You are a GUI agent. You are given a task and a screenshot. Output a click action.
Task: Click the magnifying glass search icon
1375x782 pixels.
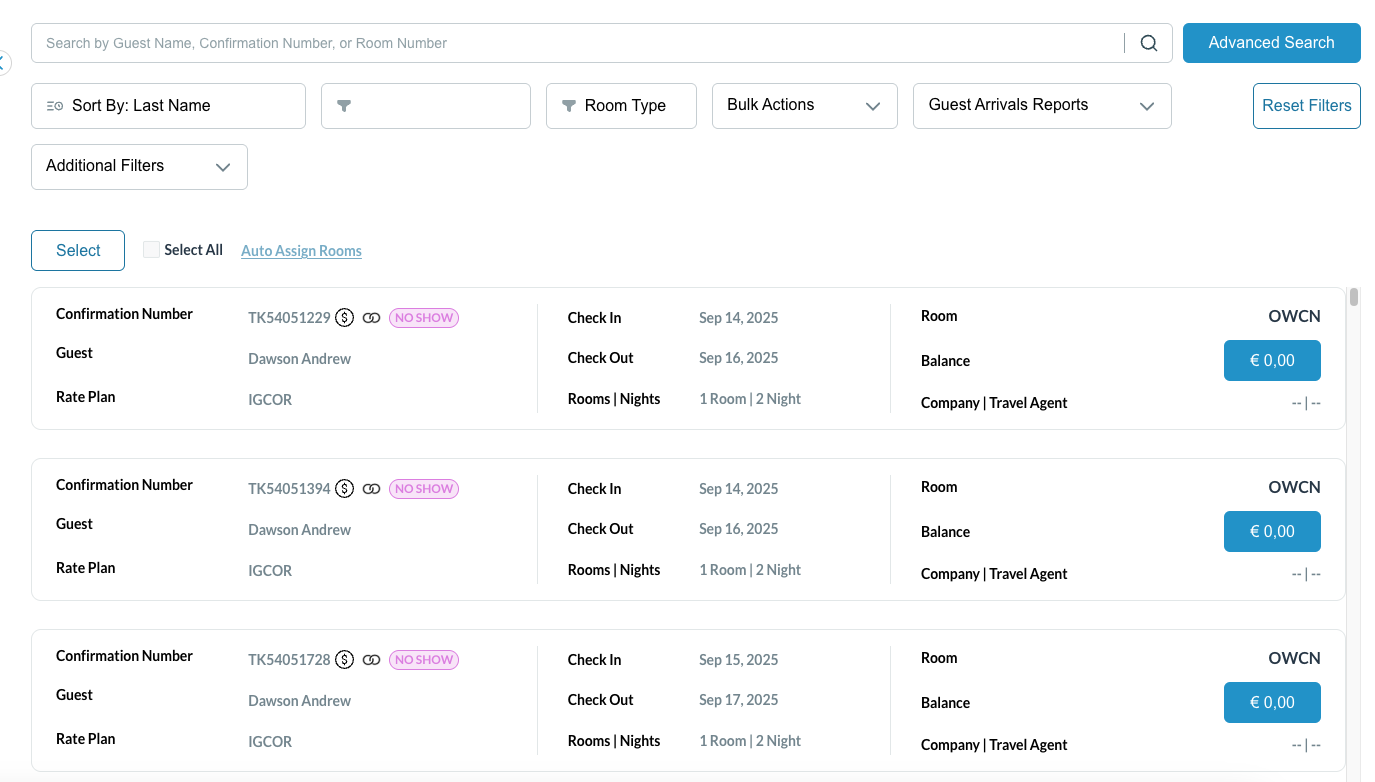pyautogui.click(x=1149, y=43)
